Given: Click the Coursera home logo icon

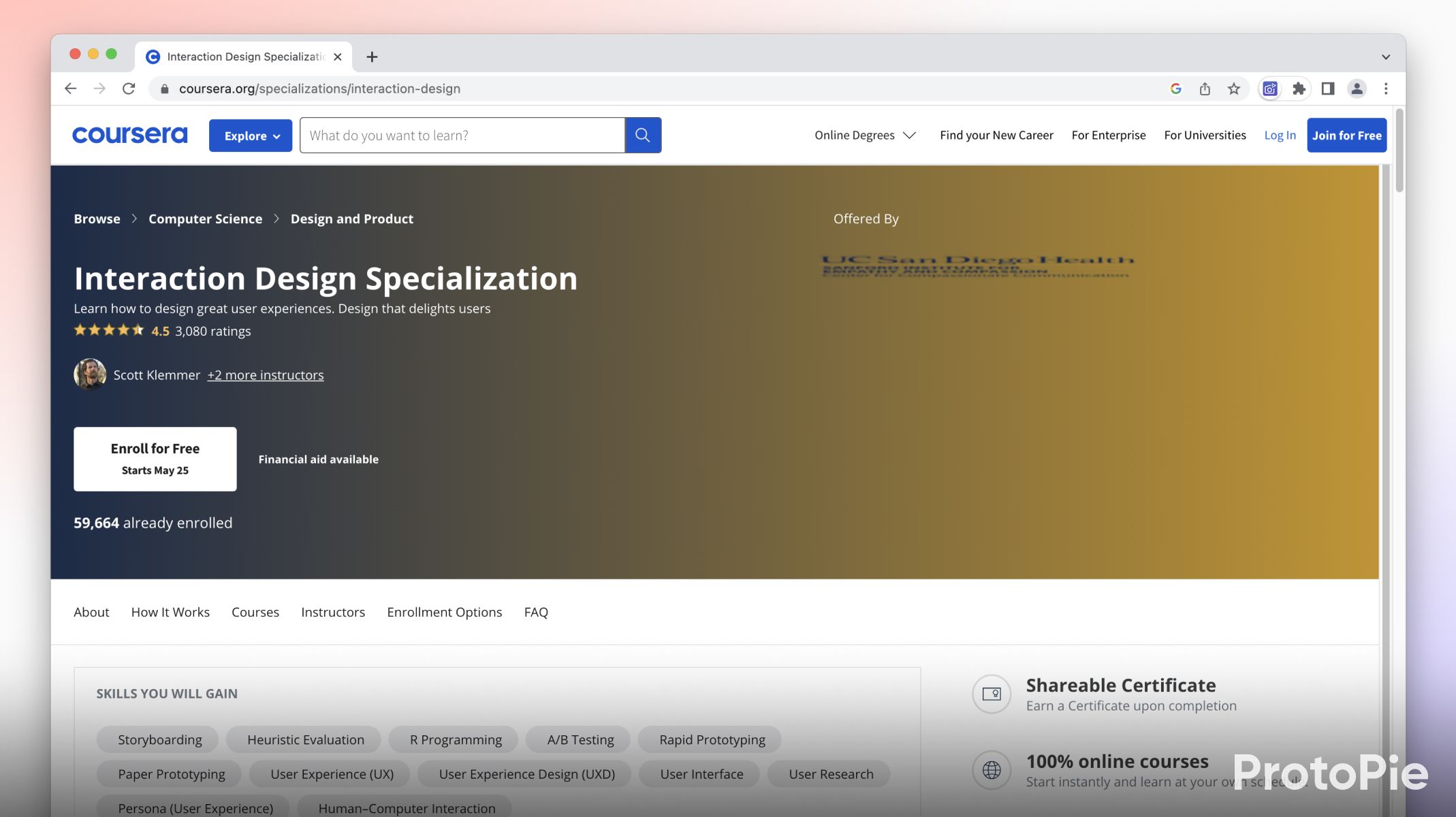Looking at the screenshot, I should tap(129, 134).
